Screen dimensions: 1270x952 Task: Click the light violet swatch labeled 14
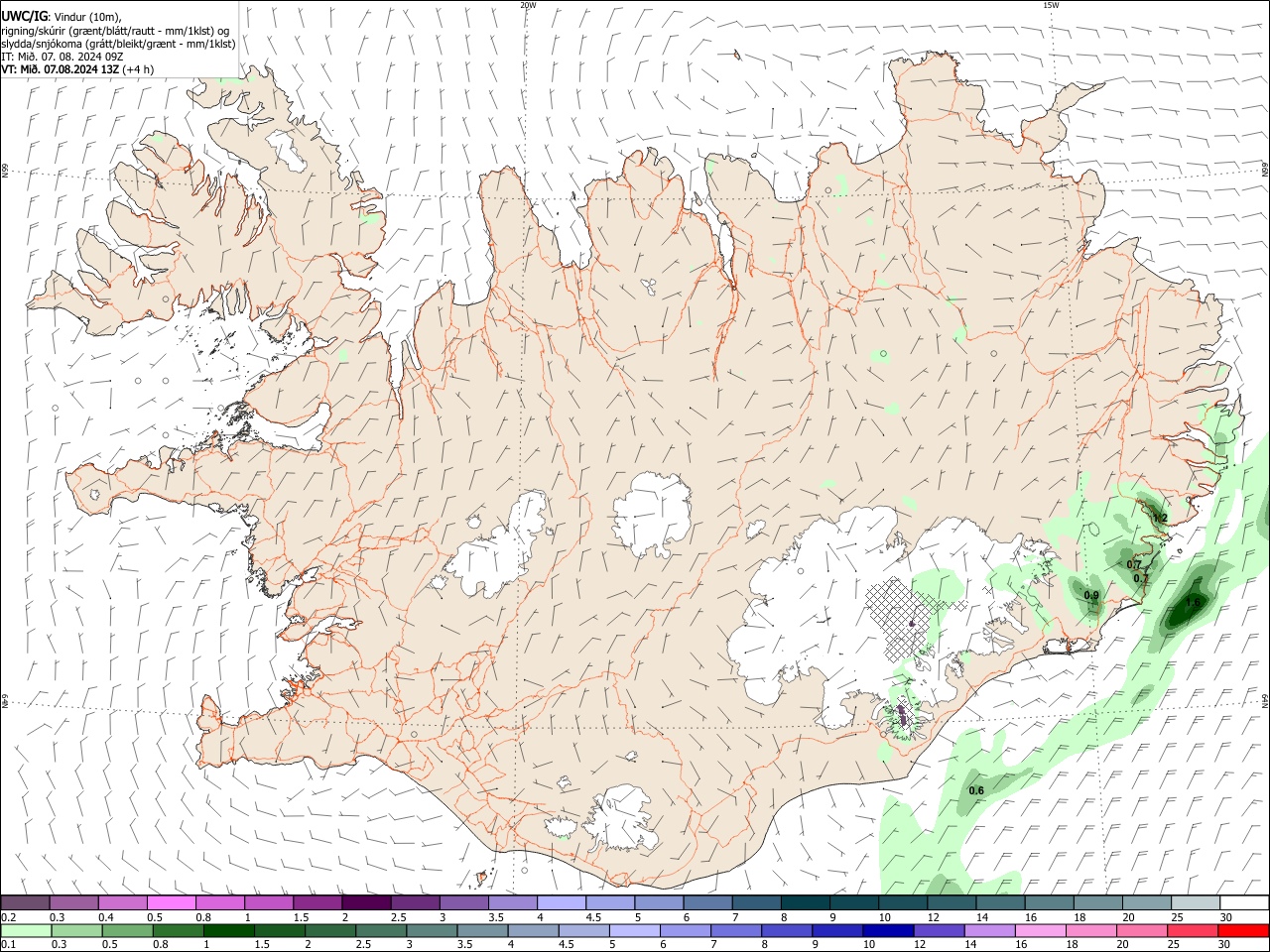click(989, 930)
